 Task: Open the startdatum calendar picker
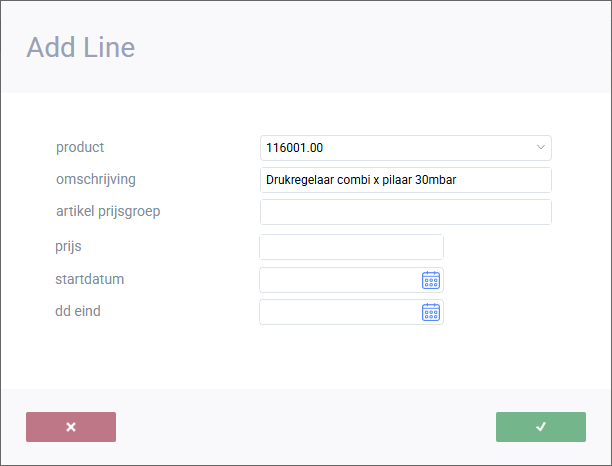tap(431, 280)
